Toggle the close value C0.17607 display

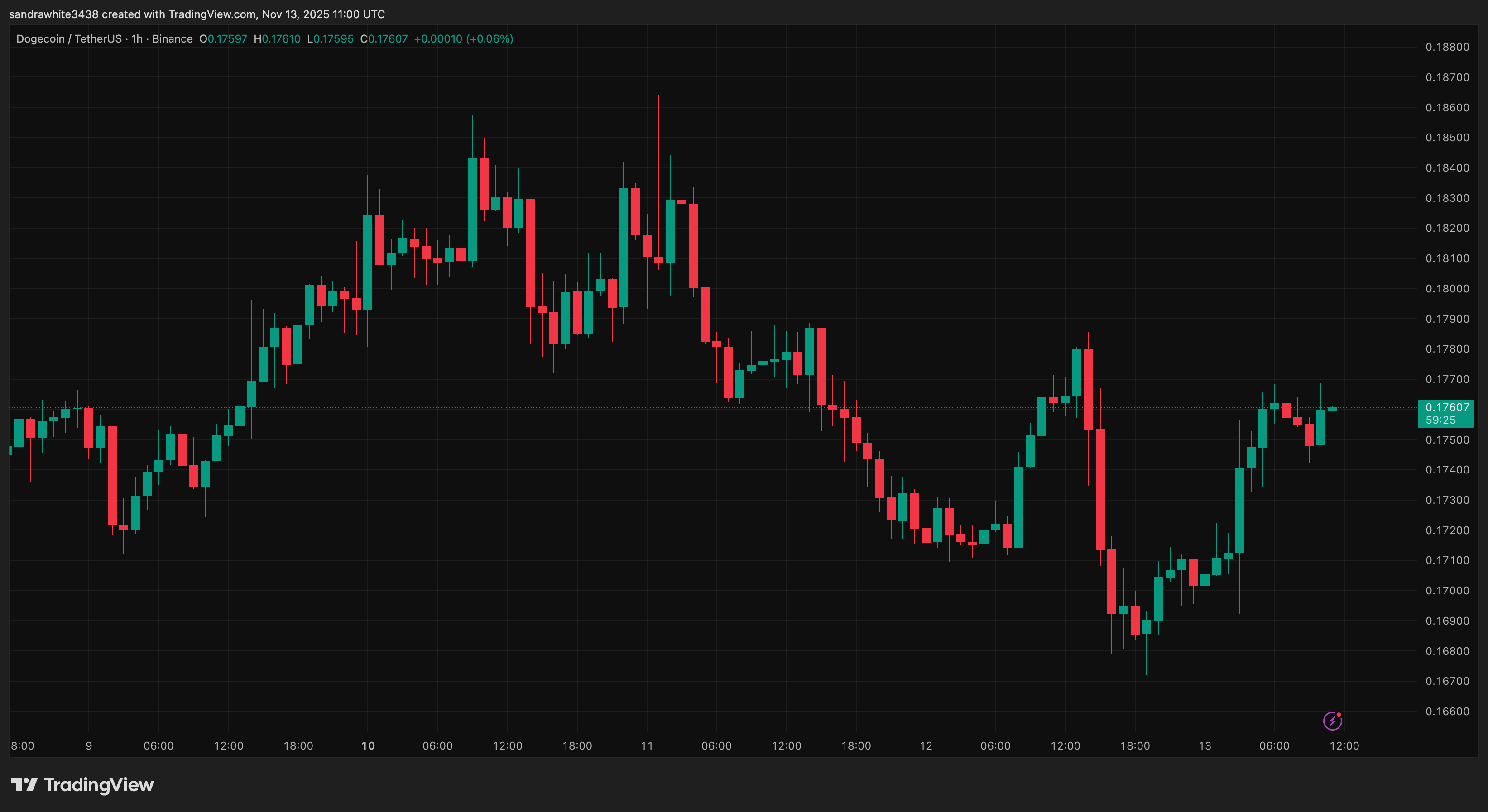point(383,38)
